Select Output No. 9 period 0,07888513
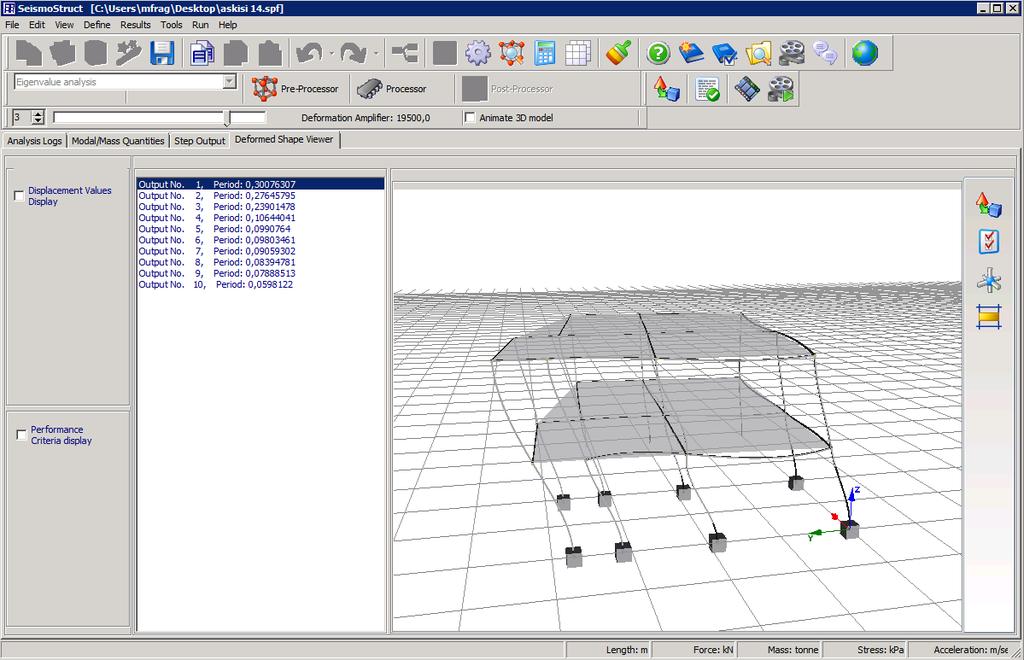 click(x=261, y=274)
